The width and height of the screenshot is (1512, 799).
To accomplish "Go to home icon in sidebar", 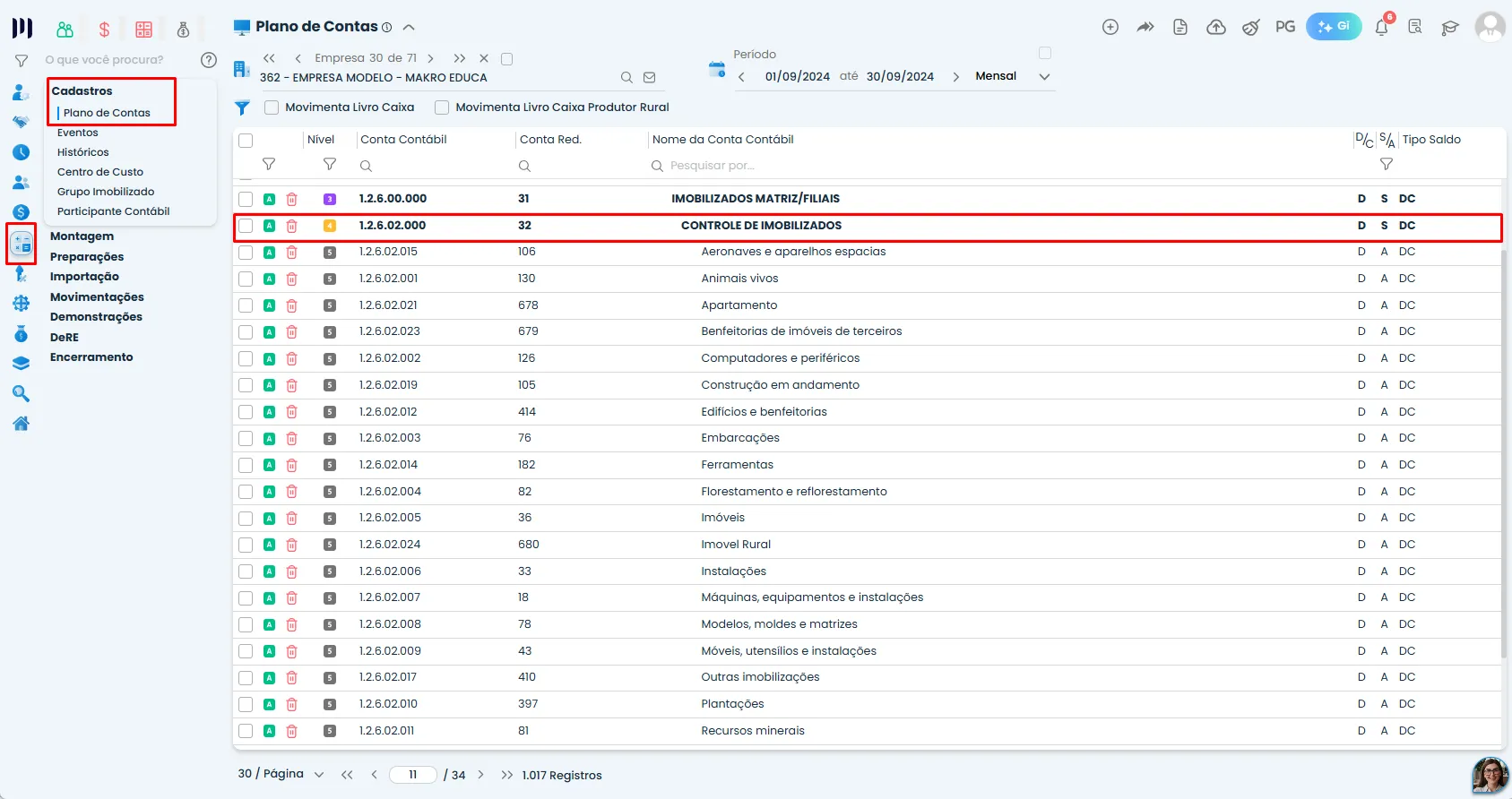I will (22, 424).
